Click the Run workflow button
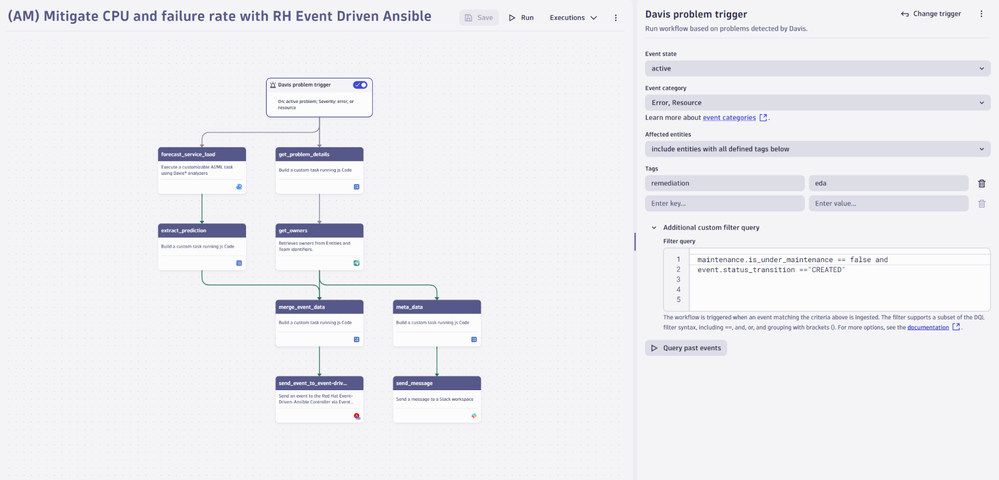 click(521, 18)
